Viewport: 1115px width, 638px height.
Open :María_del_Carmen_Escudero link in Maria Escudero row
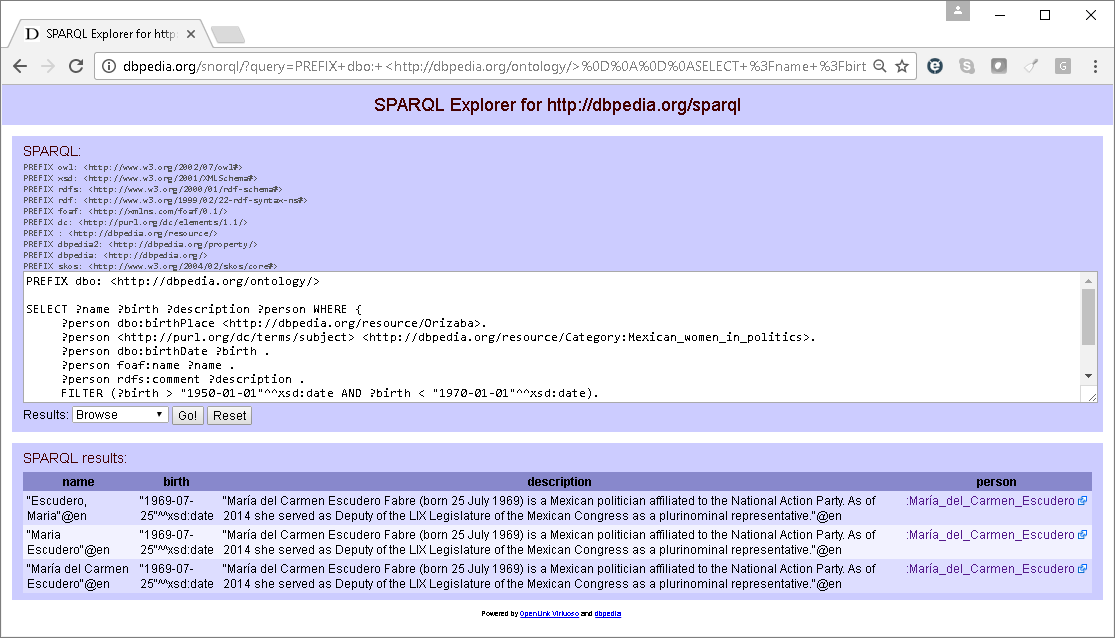991,535
